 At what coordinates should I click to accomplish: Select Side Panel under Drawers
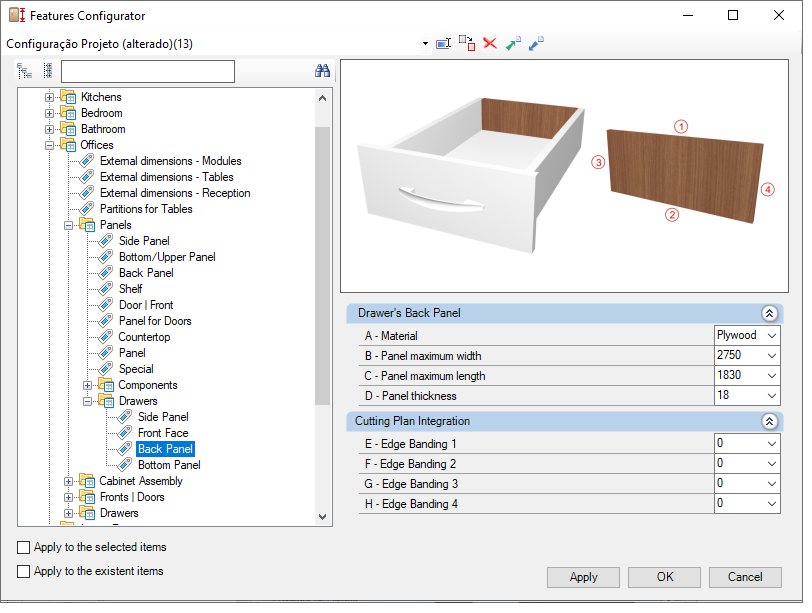point(163,417)
